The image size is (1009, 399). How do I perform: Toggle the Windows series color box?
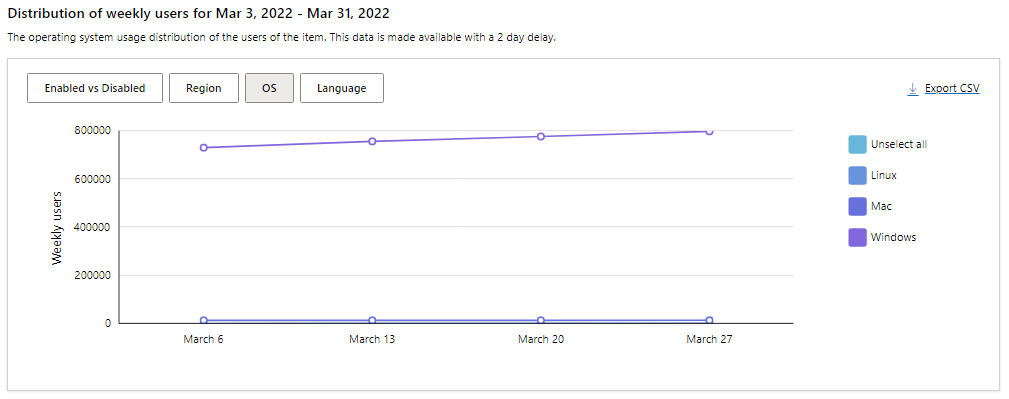[857, 237]
